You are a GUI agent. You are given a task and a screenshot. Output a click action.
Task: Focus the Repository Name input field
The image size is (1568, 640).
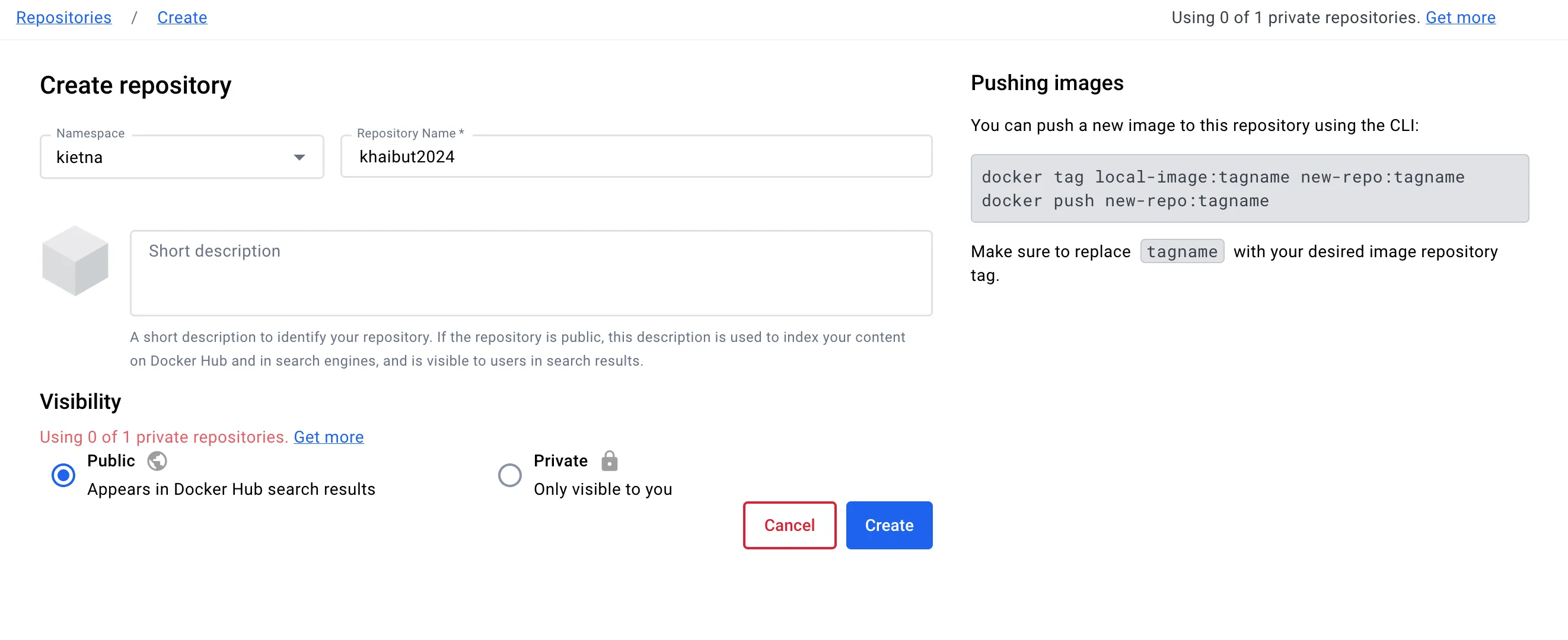click(x=637, y=157)
